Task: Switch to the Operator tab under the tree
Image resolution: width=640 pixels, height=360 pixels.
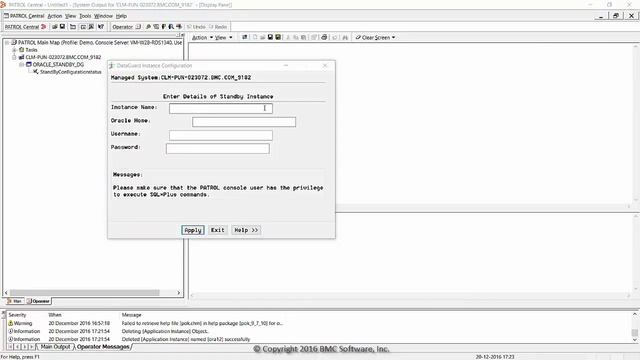Action: [38, 301]
